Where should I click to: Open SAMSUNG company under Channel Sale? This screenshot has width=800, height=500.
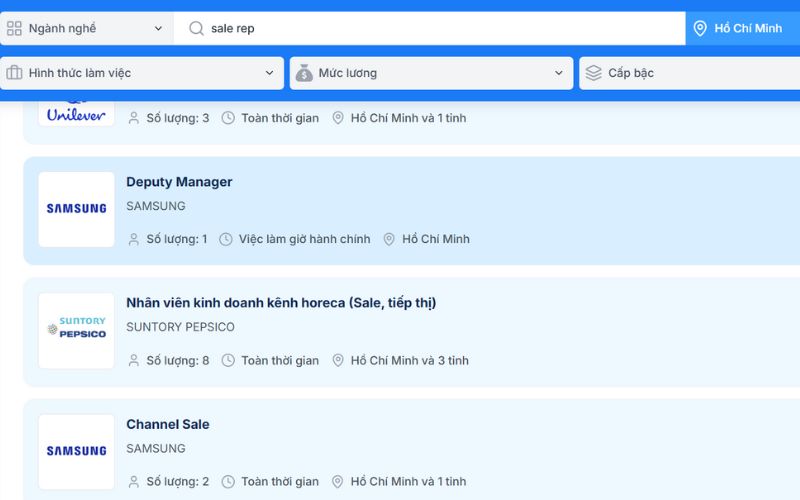click(156, 448)
